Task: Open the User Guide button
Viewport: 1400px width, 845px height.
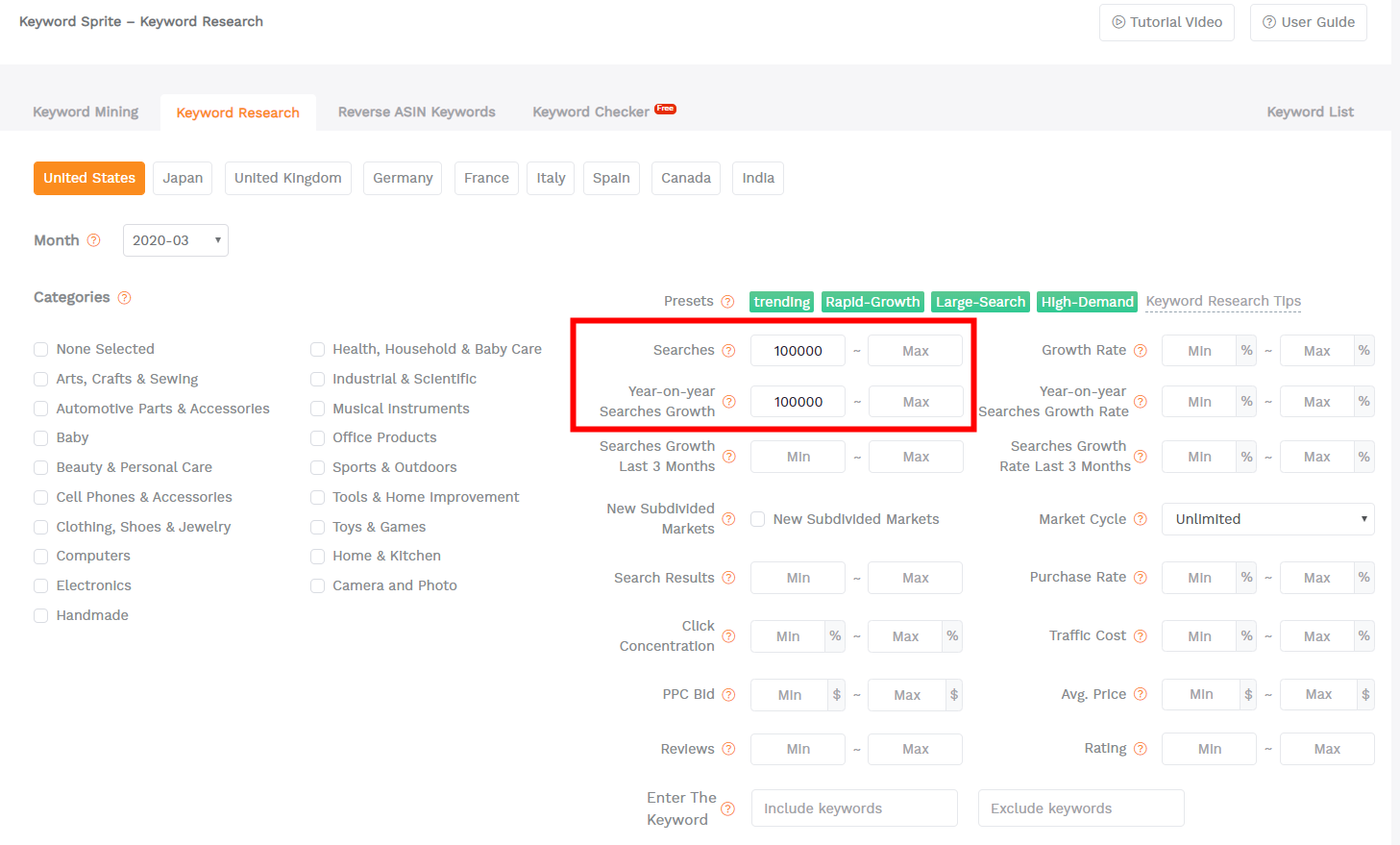Action: [x=1309, y=22]
